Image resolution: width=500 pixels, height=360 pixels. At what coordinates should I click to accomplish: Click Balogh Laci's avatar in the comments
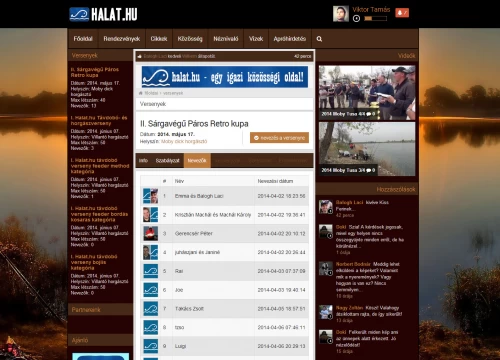tap(326, 207)
